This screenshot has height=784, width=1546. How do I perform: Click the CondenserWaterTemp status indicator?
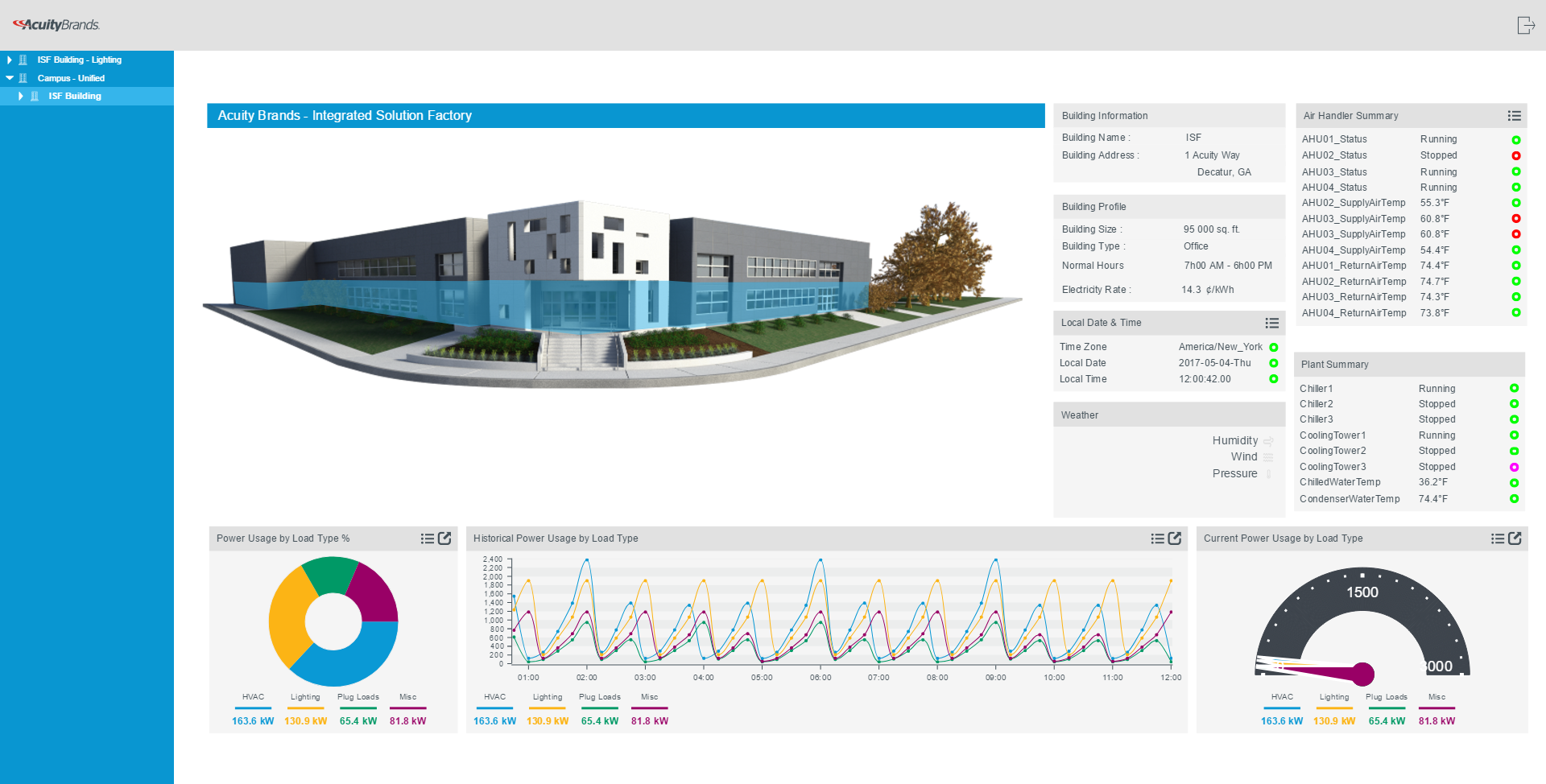[1514, 499]
